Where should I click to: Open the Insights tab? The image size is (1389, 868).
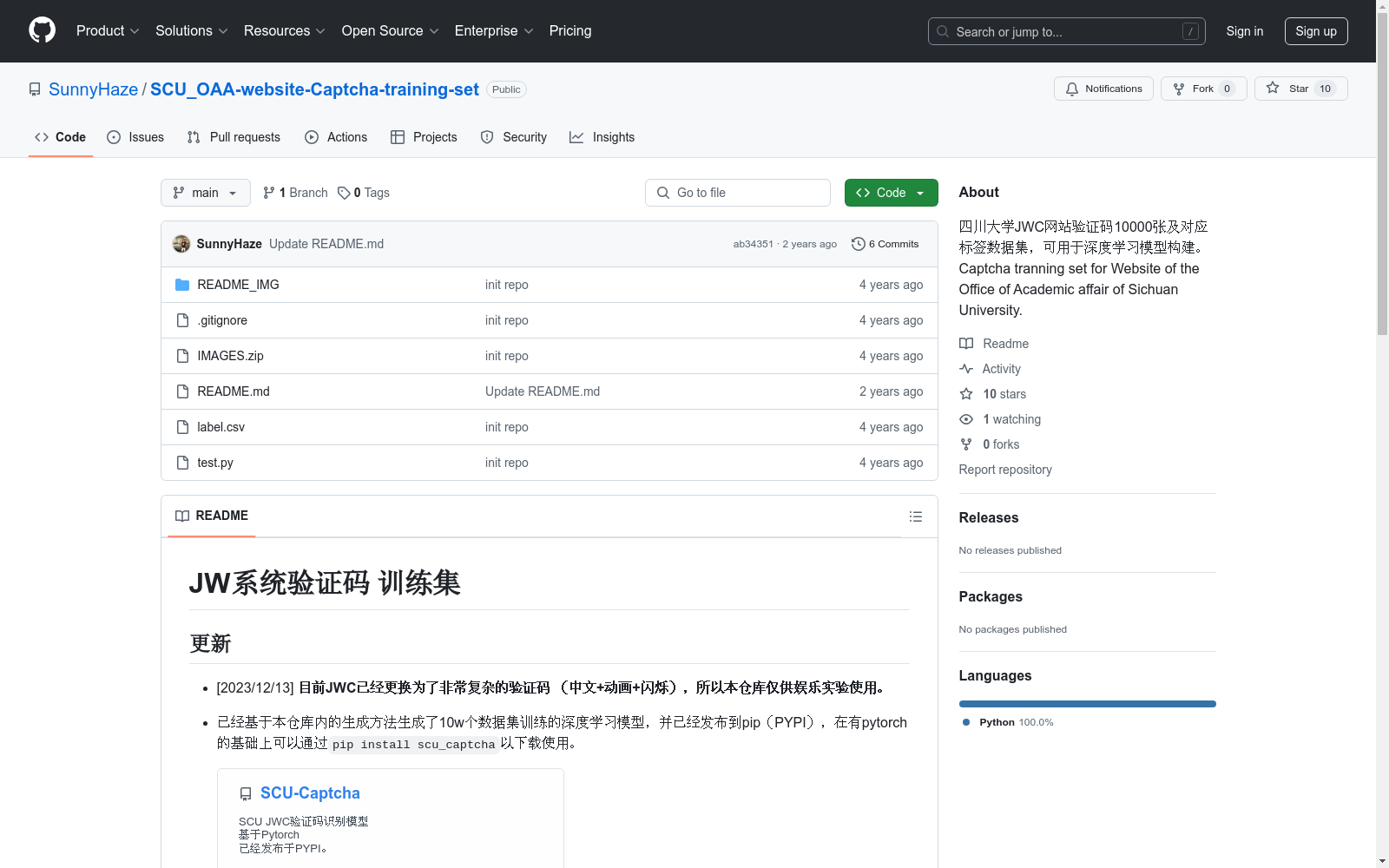[x=602, y=137]
